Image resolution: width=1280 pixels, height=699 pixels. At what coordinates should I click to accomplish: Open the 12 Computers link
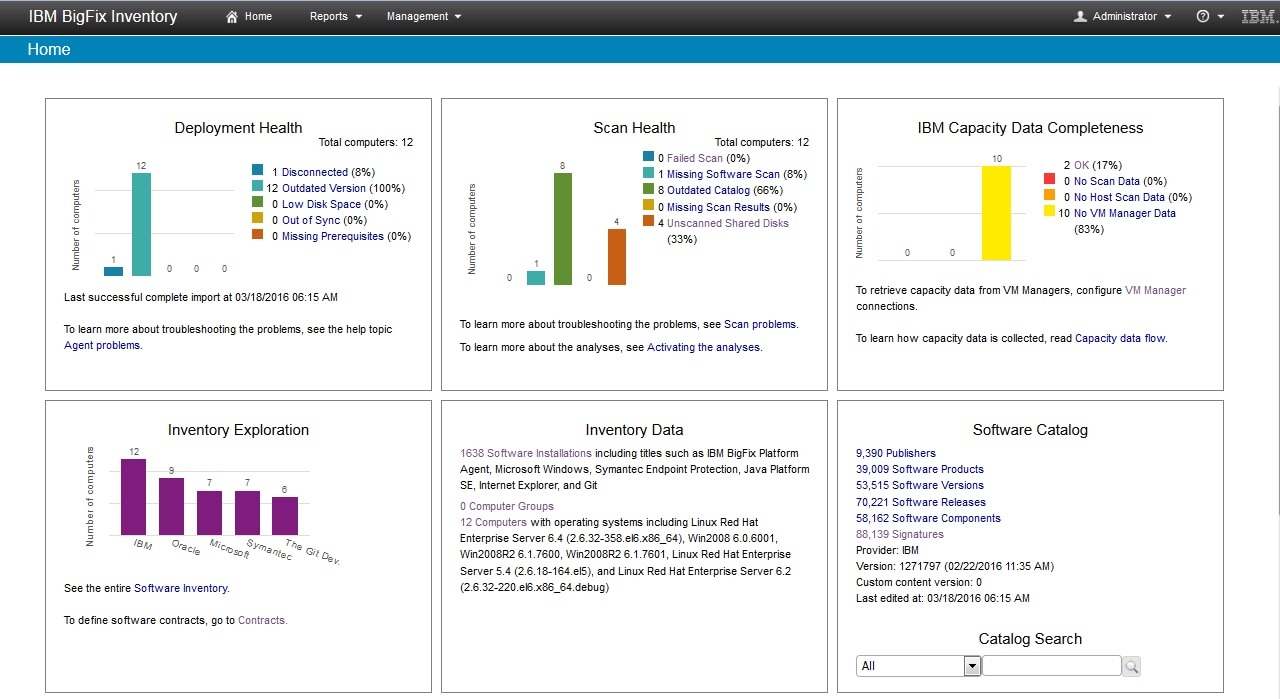pos(493,522)
